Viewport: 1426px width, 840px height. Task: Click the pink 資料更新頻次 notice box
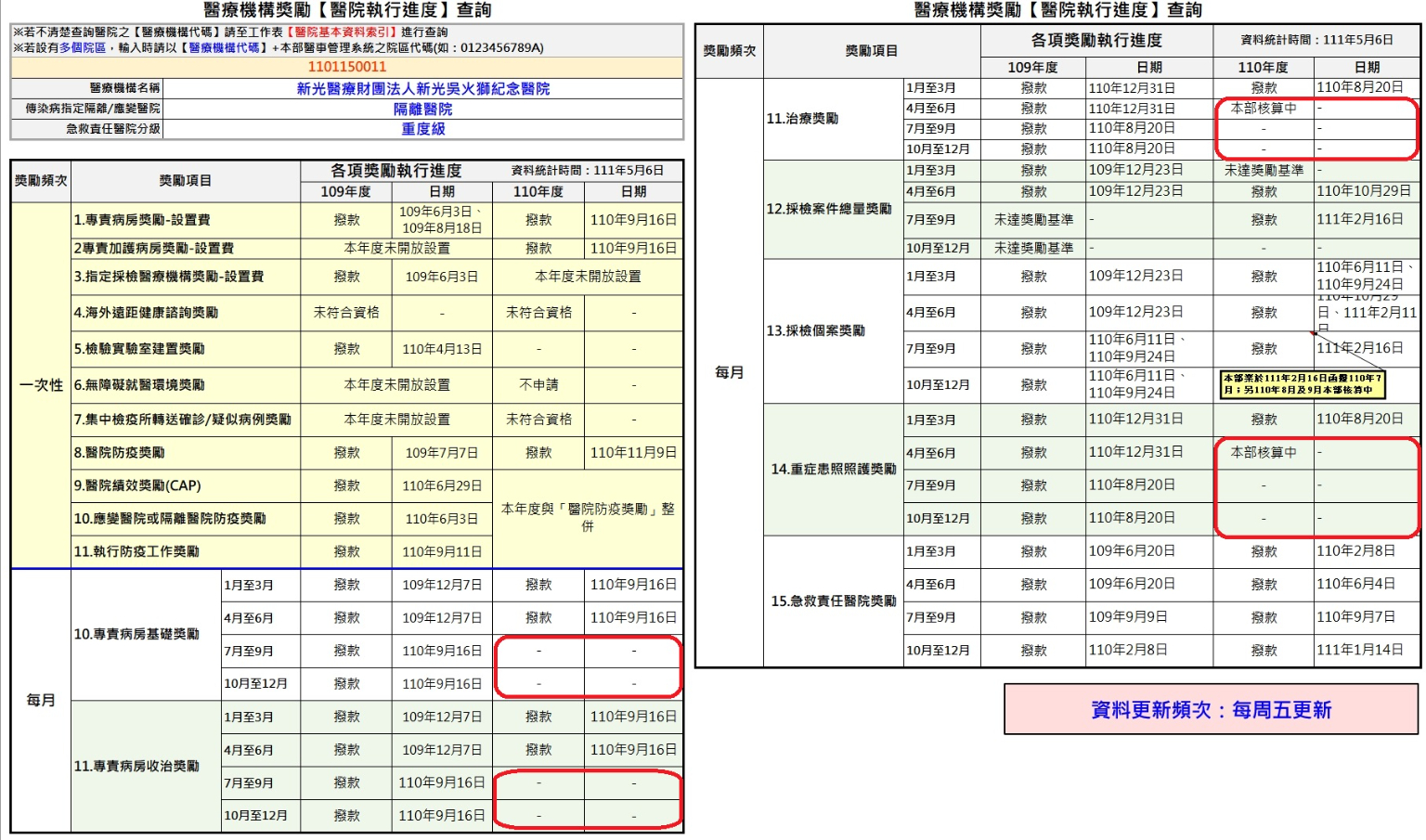coord(1211,710)
